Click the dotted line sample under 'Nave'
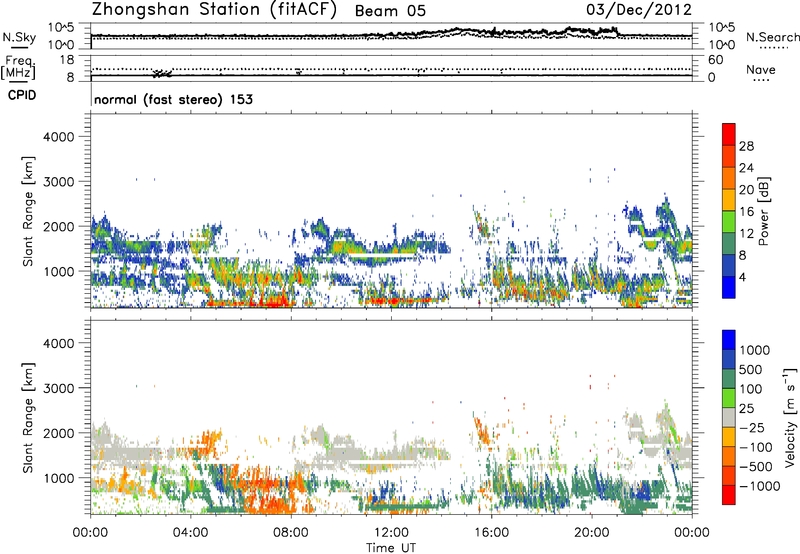Image resolution: width=800 pixels, height=554 pixels. (761, 80)
